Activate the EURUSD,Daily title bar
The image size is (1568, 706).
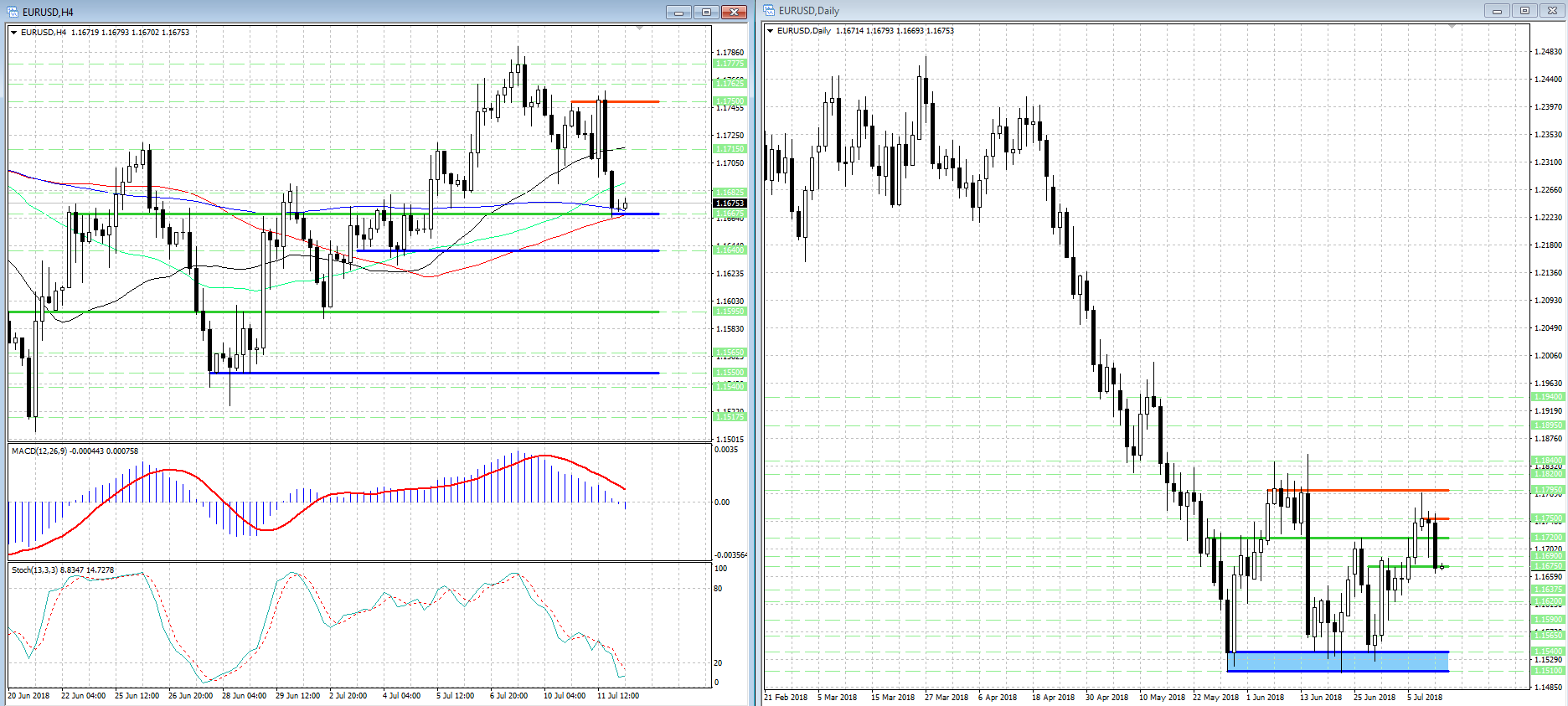coord(1089,10)
